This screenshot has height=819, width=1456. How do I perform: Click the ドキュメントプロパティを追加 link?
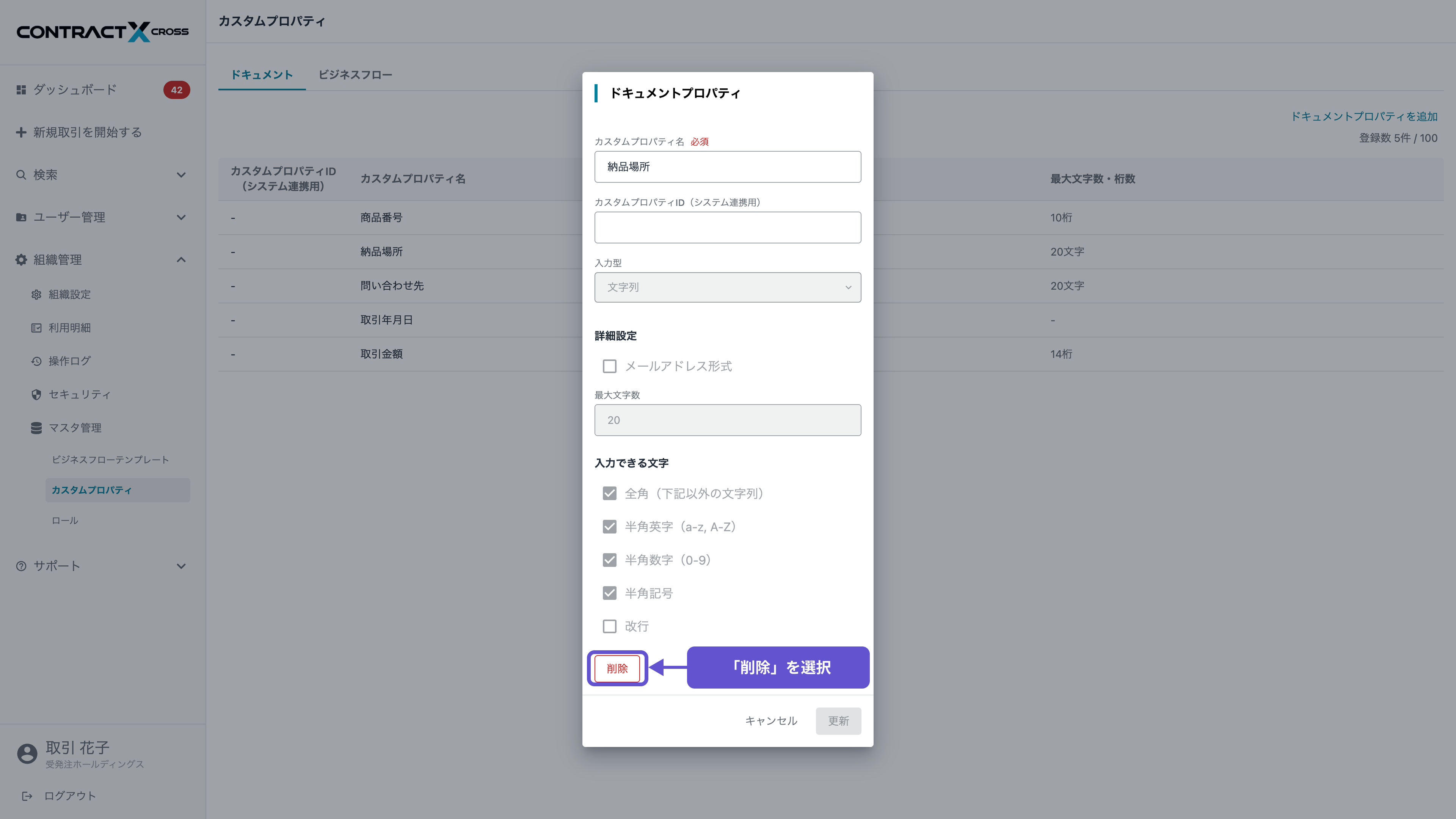point(1364,116)
